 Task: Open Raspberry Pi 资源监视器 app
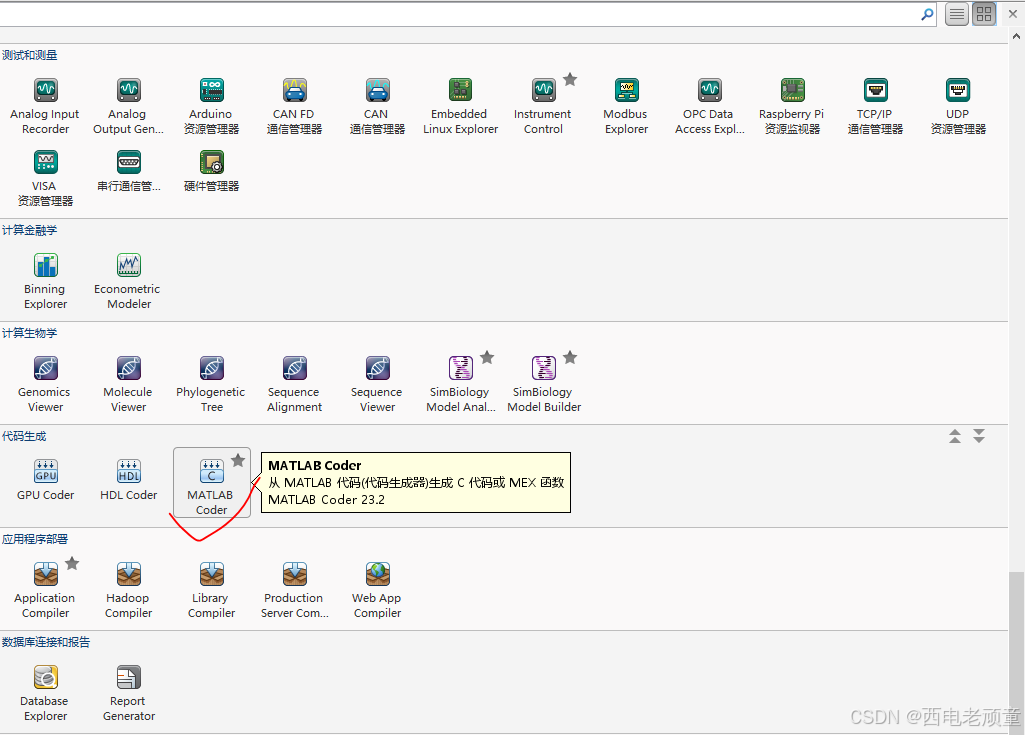(792, 106)
